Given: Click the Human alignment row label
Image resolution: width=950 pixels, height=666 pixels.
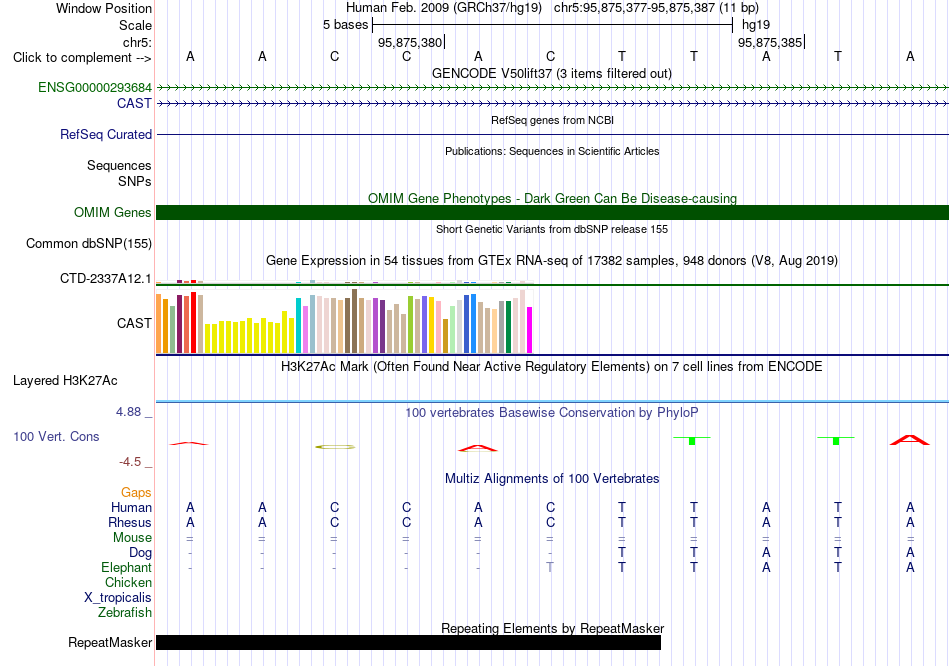Looking at the screenshot, I should (x=131, y=507).
